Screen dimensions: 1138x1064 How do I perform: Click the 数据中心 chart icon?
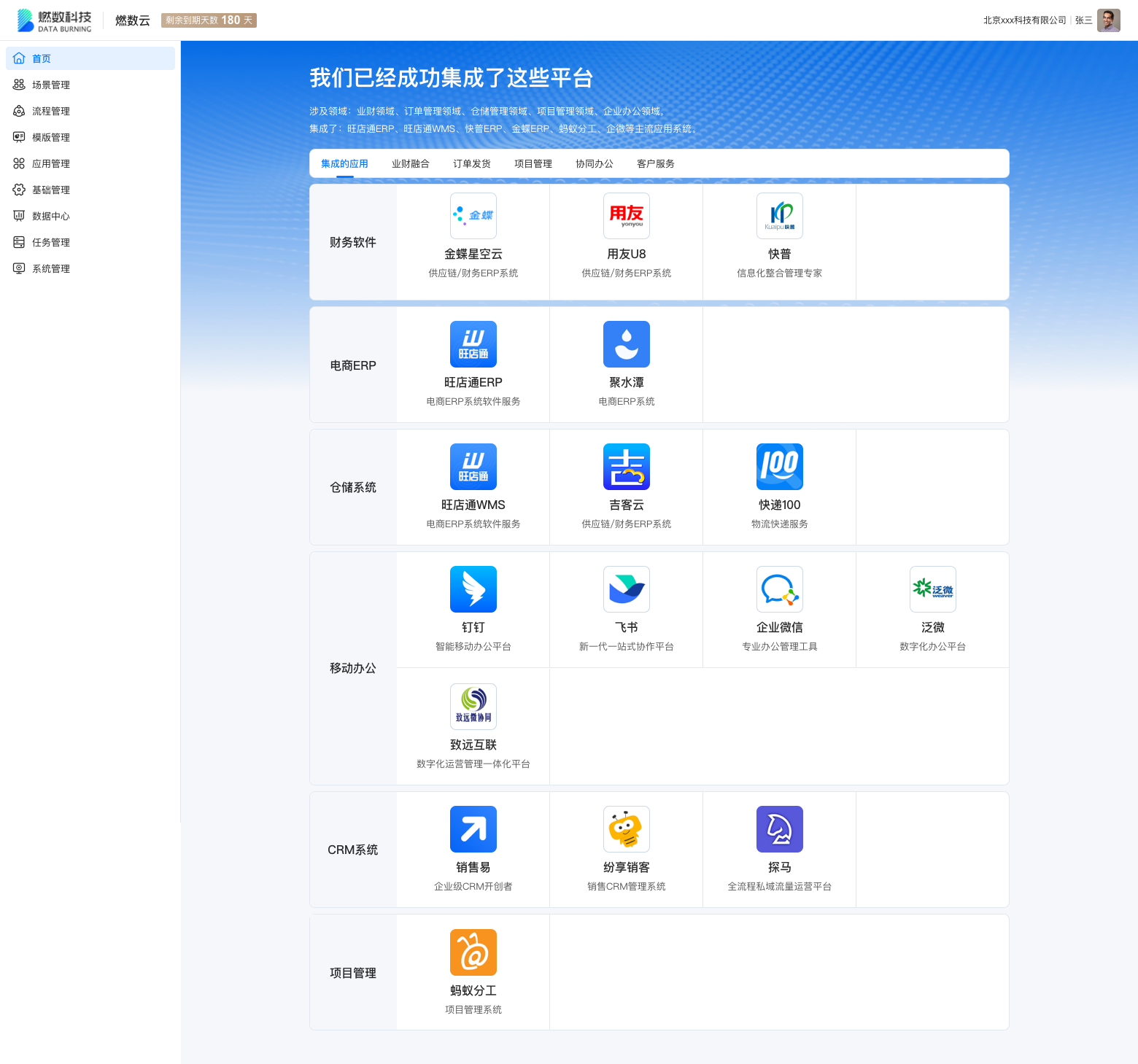tap(19, 216)
